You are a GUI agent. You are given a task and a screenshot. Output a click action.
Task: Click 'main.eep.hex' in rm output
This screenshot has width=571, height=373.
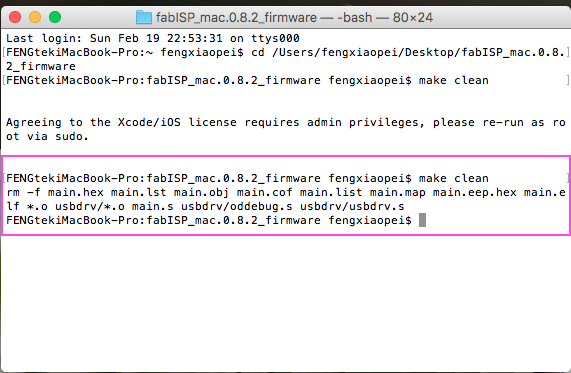474,192
